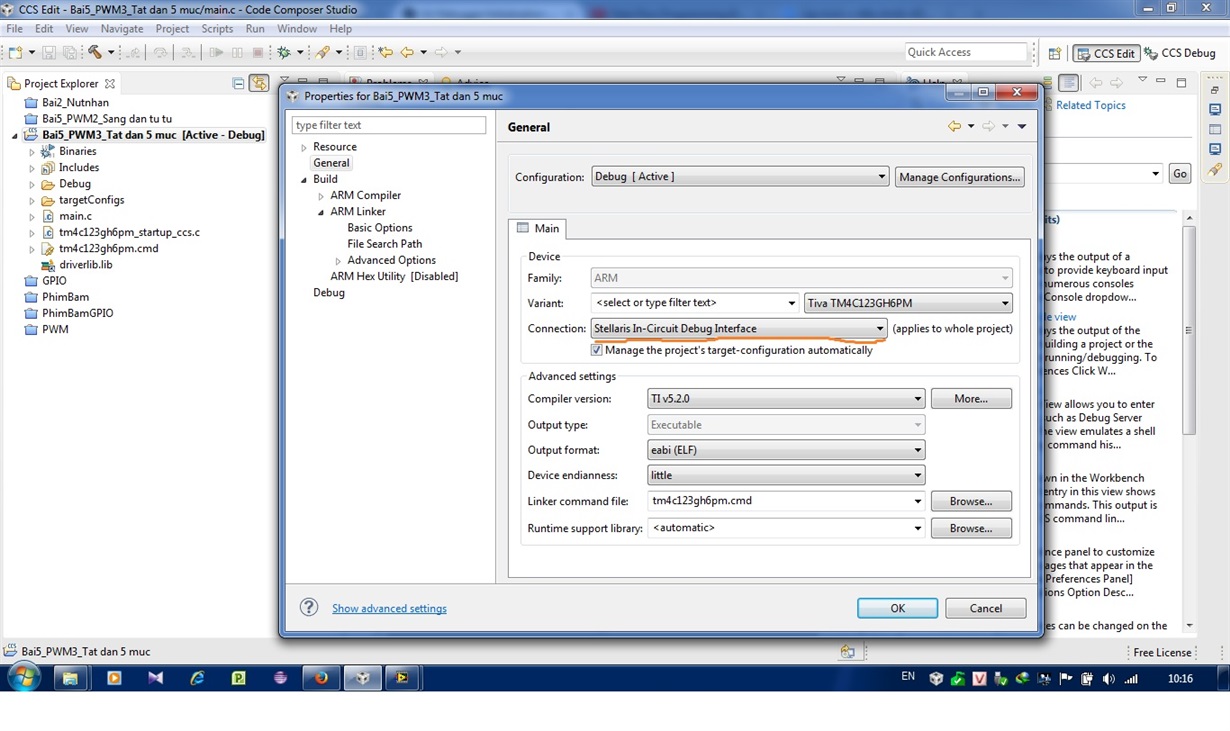The width and height of the screenshot is (1230, 731).
Task: Click the help question mark icon
Action: [x=309, y=607]
